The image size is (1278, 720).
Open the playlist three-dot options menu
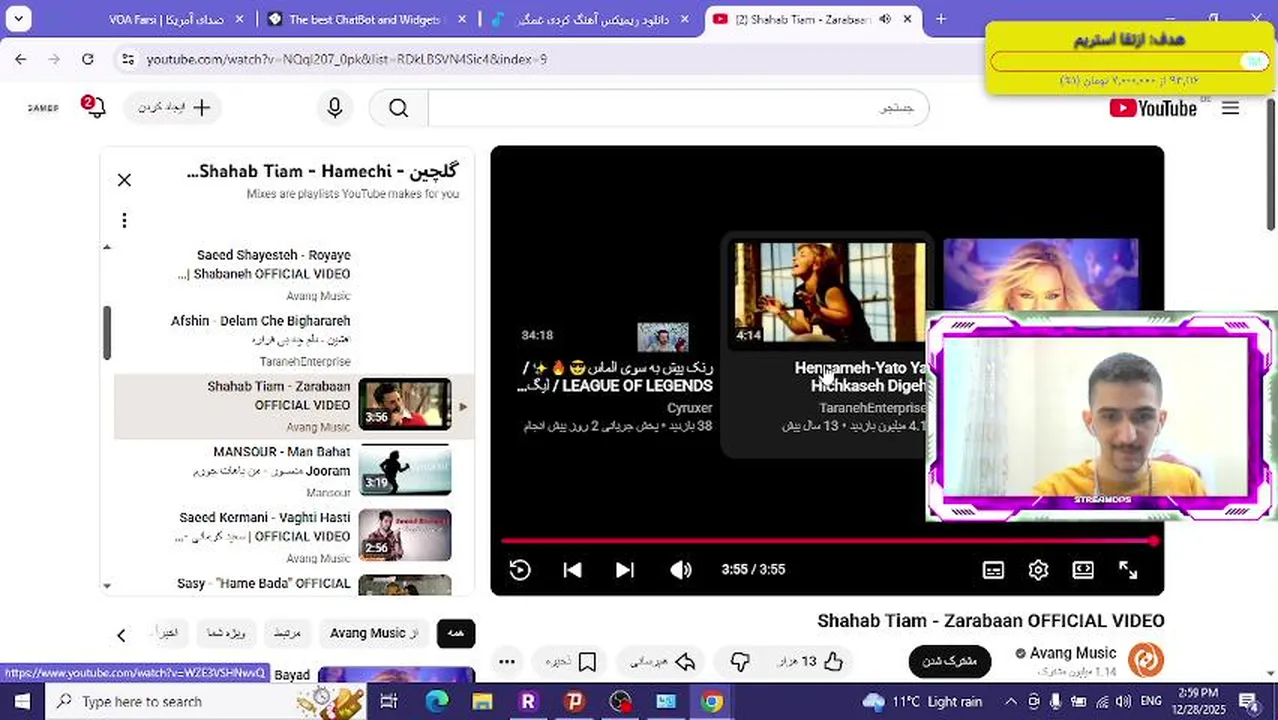pyautogui.click(x=124, y=220)
